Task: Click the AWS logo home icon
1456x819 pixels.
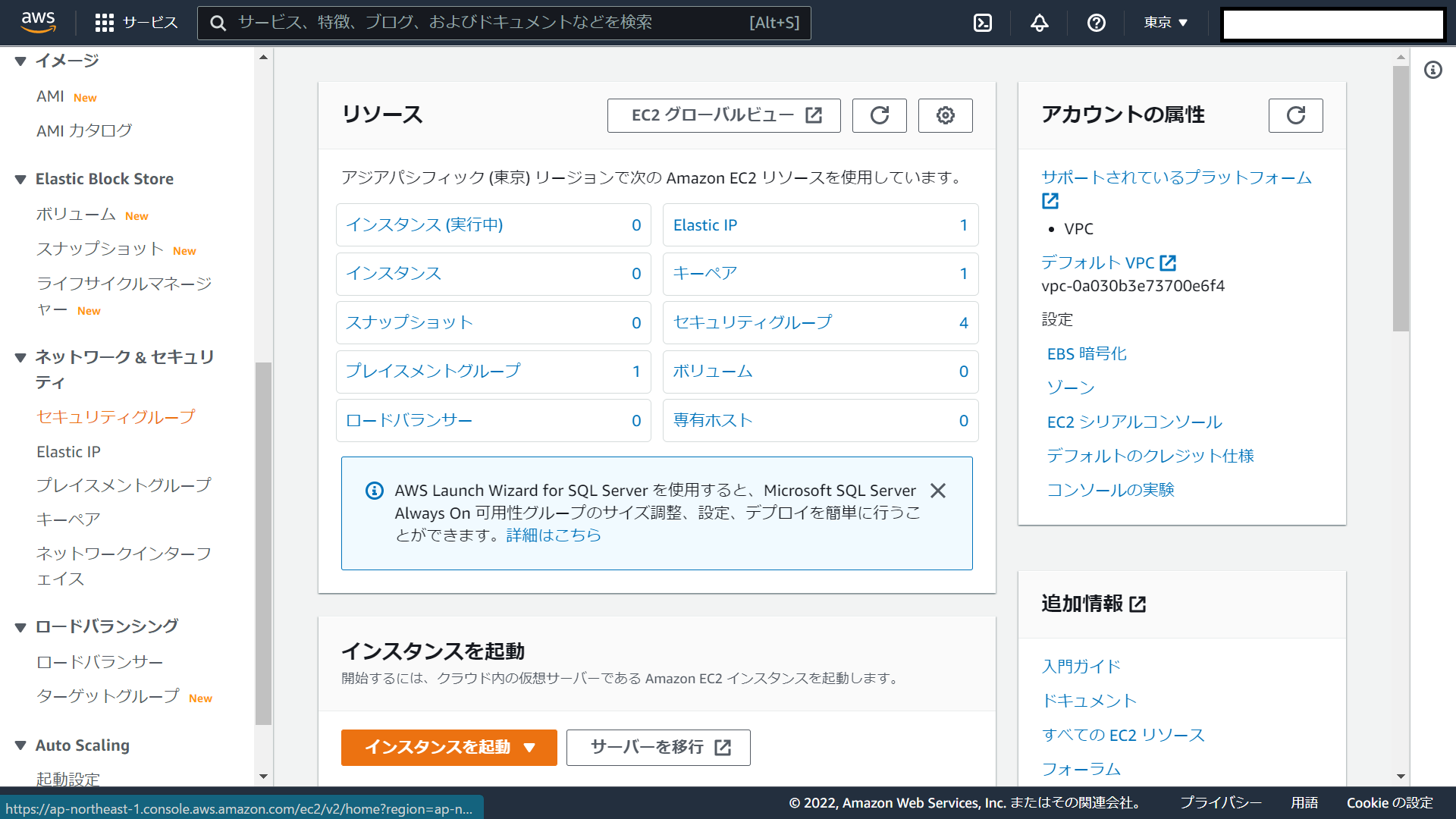Action: (x=38, y=23)
